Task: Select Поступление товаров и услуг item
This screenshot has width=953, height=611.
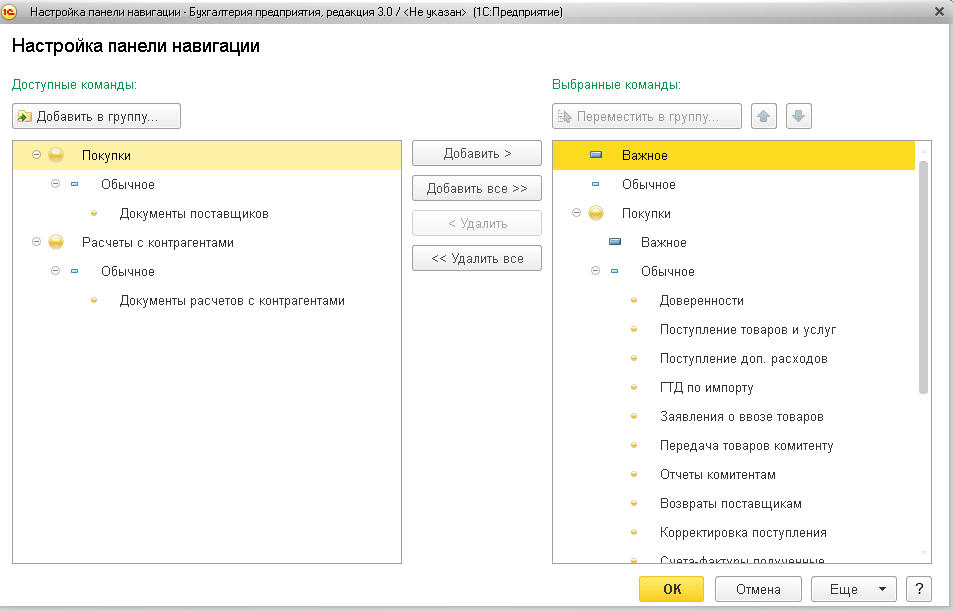Action: [747, 329]
